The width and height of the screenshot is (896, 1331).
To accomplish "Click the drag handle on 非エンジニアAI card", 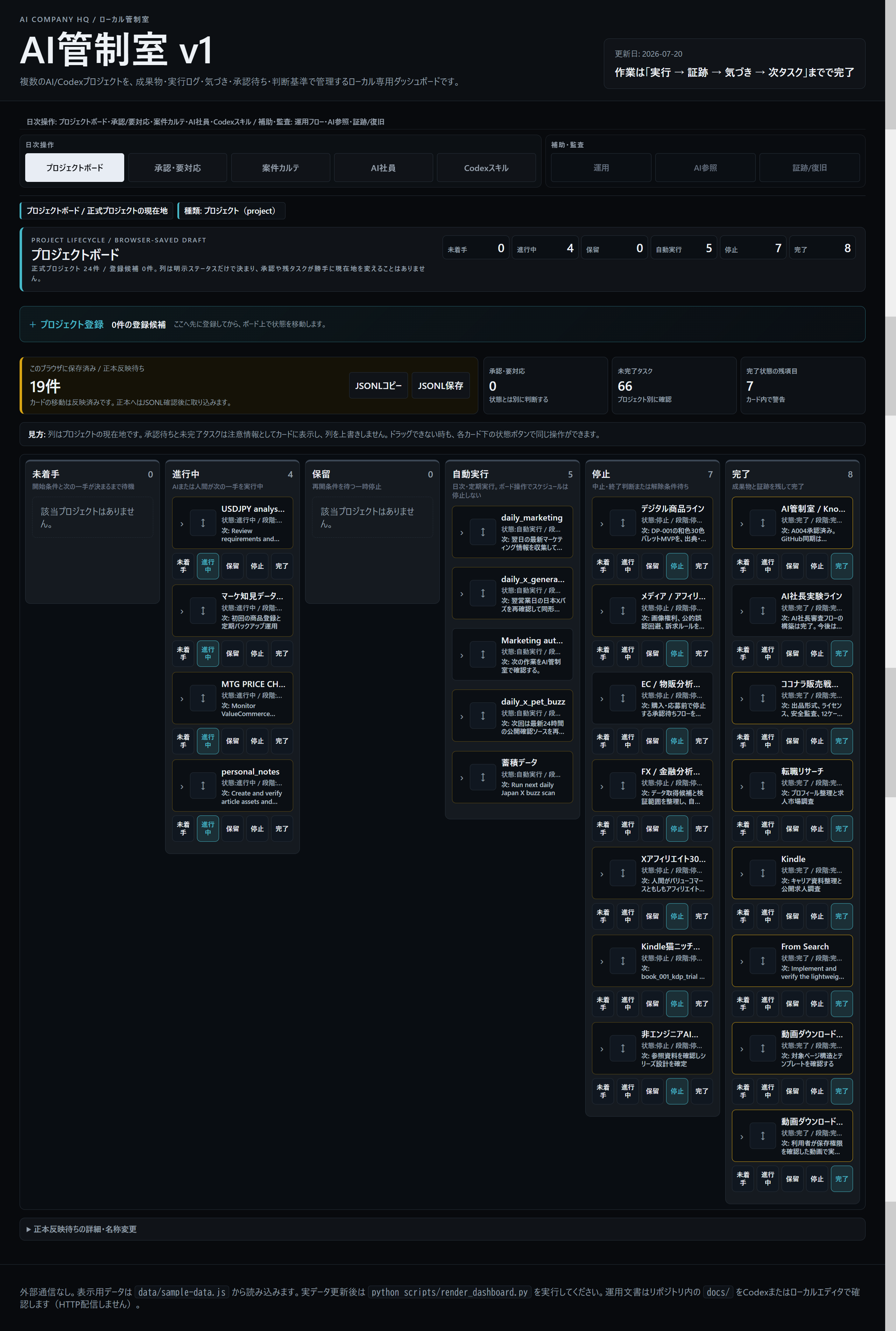I will [x=623, y=1048].
